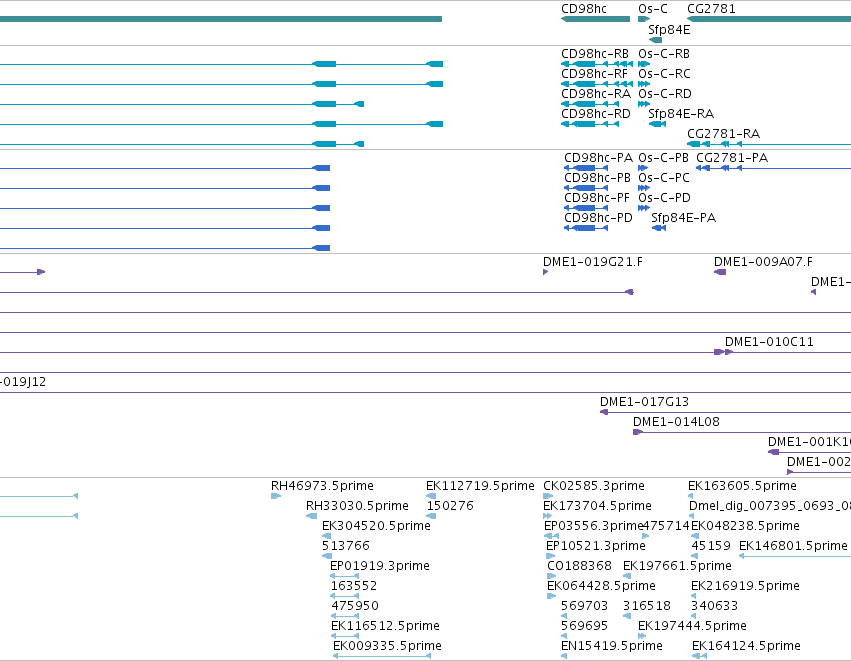Viewport: 851px width, 661px height.
Task: Open the DME1-010C11 cDNA label
Action: point(770,342)
